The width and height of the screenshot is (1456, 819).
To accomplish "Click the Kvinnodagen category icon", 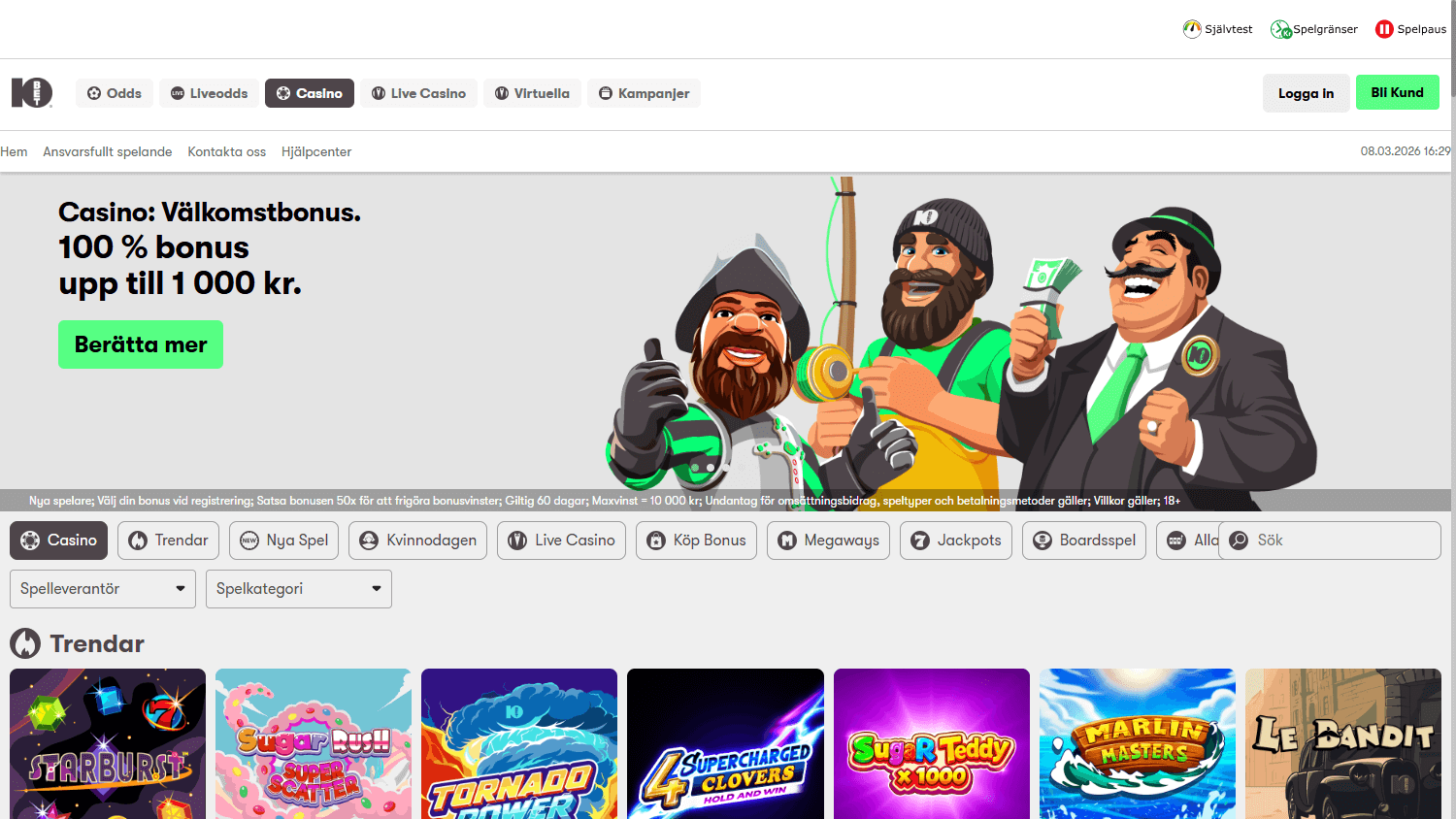I will (x=367, y=541).
